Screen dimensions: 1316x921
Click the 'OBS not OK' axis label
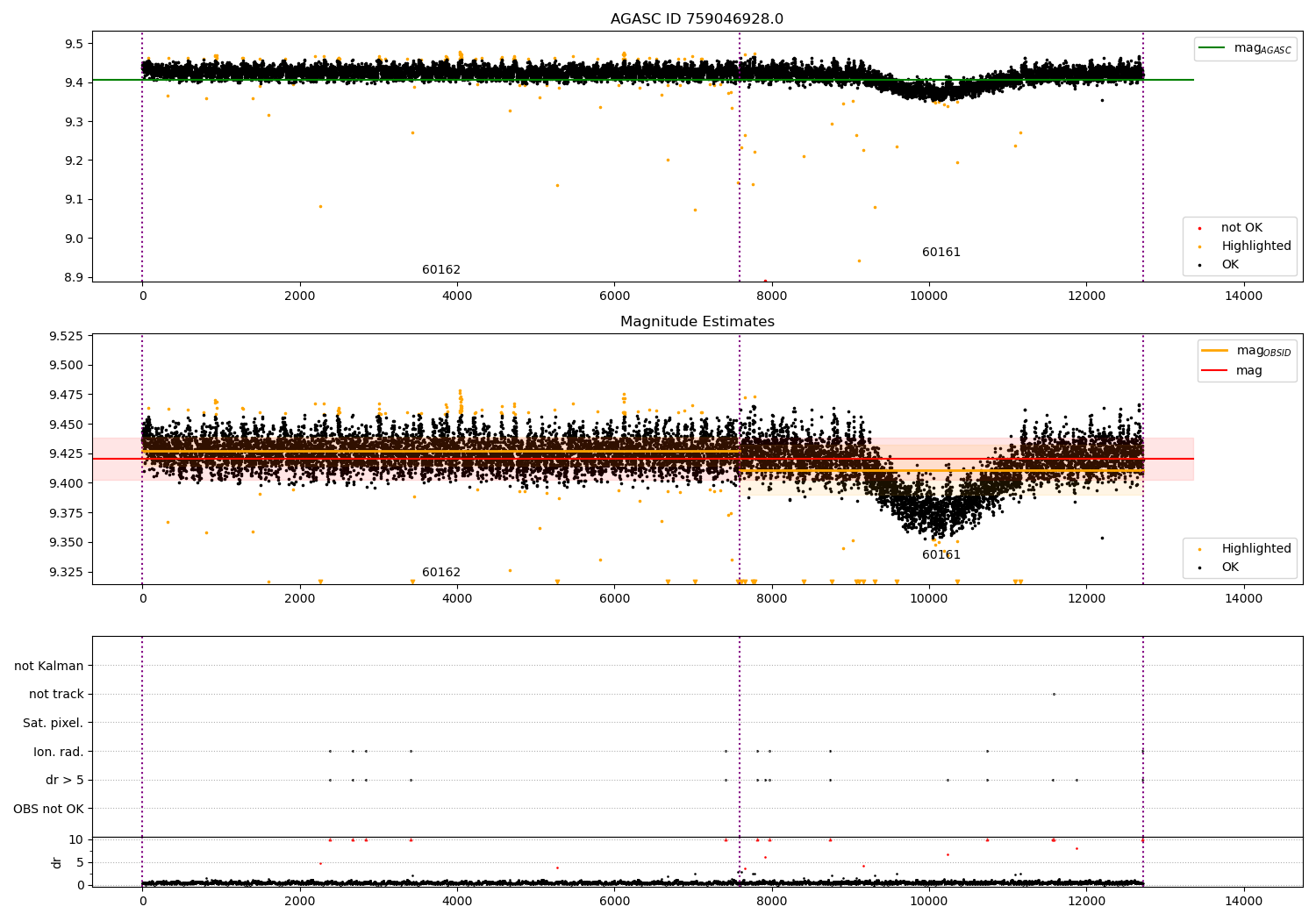(x=49, y=810)
